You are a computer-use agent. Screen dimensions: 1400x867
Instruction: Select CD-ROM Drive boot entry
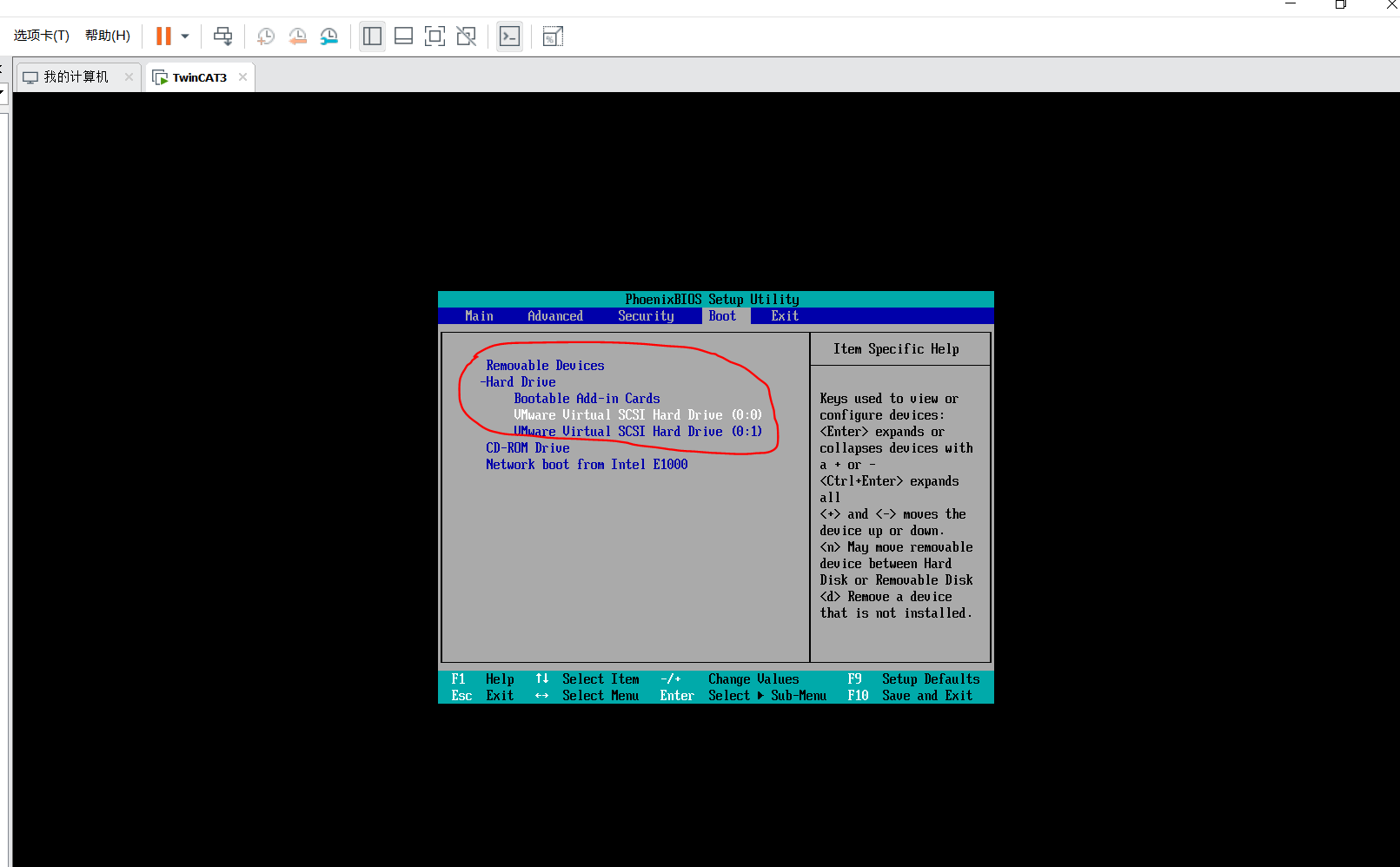click(527, 448)
